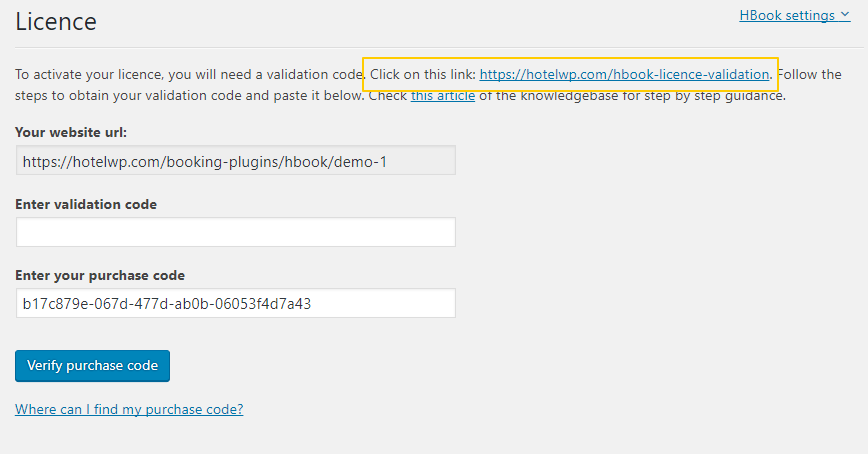Click the "Your website url:" label
Image resolution: width=868 pixels, height=454 pixels.
(x=71, y=132)
